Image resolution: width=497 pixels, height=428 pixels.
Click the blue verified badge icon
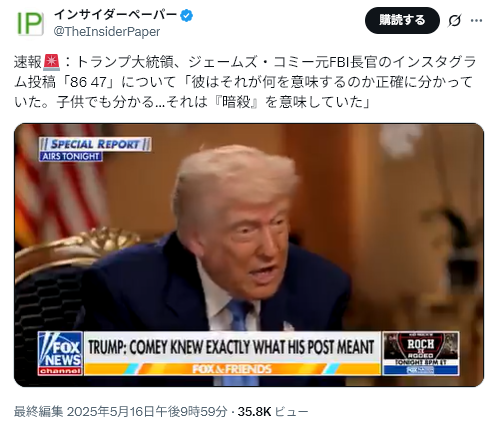186,15
